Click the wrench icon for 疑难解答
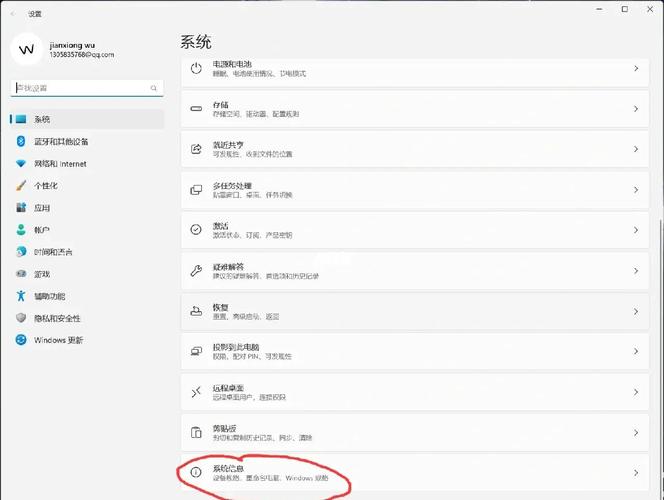This screenshot has height=500, width=664. tap(196, 270)
